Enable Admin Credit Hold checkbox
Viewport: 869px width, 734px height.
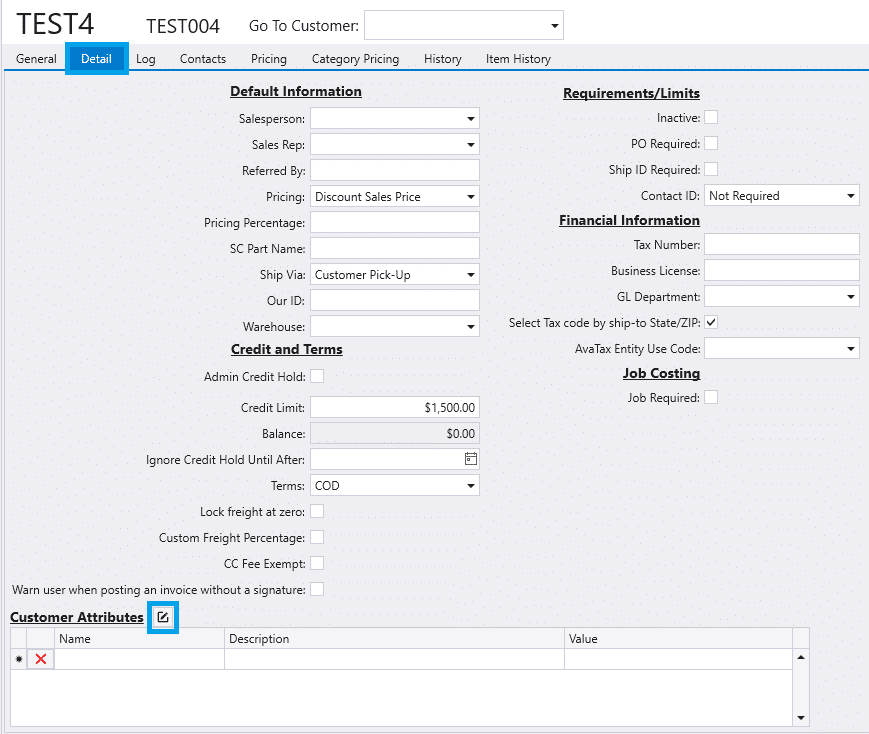[317, 376]
